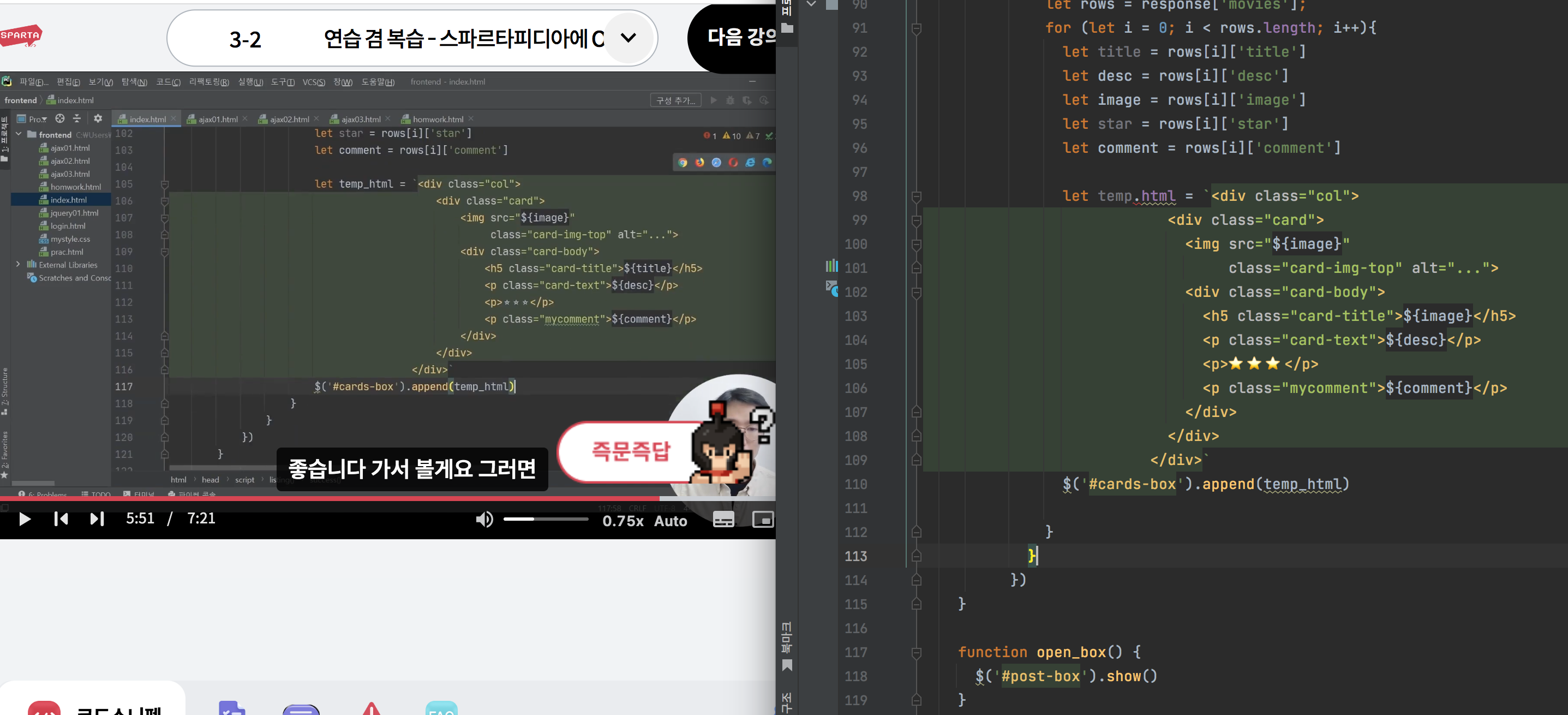
Task: Switch to homwork.html editor tab
Action: tap(438, 120)
